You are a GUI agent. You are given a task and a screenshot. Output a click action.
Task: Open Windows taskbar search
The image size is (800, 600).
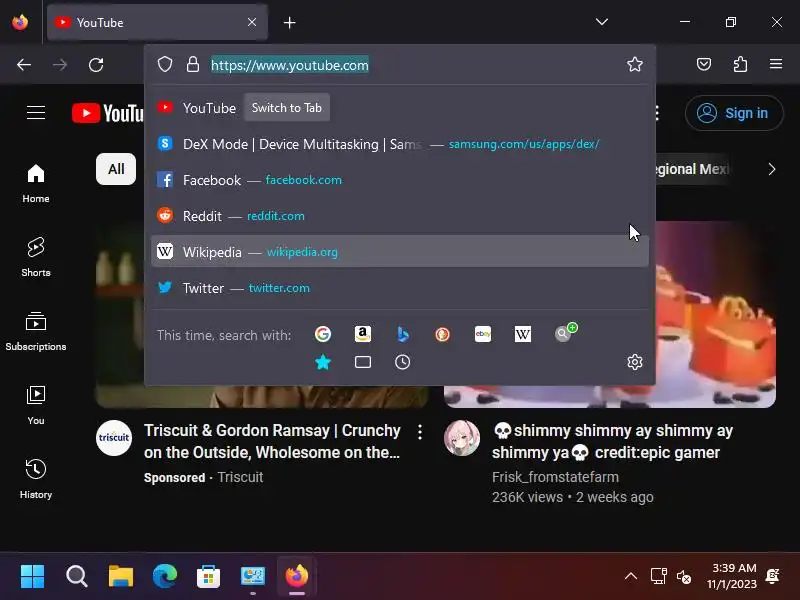(77, 576)
